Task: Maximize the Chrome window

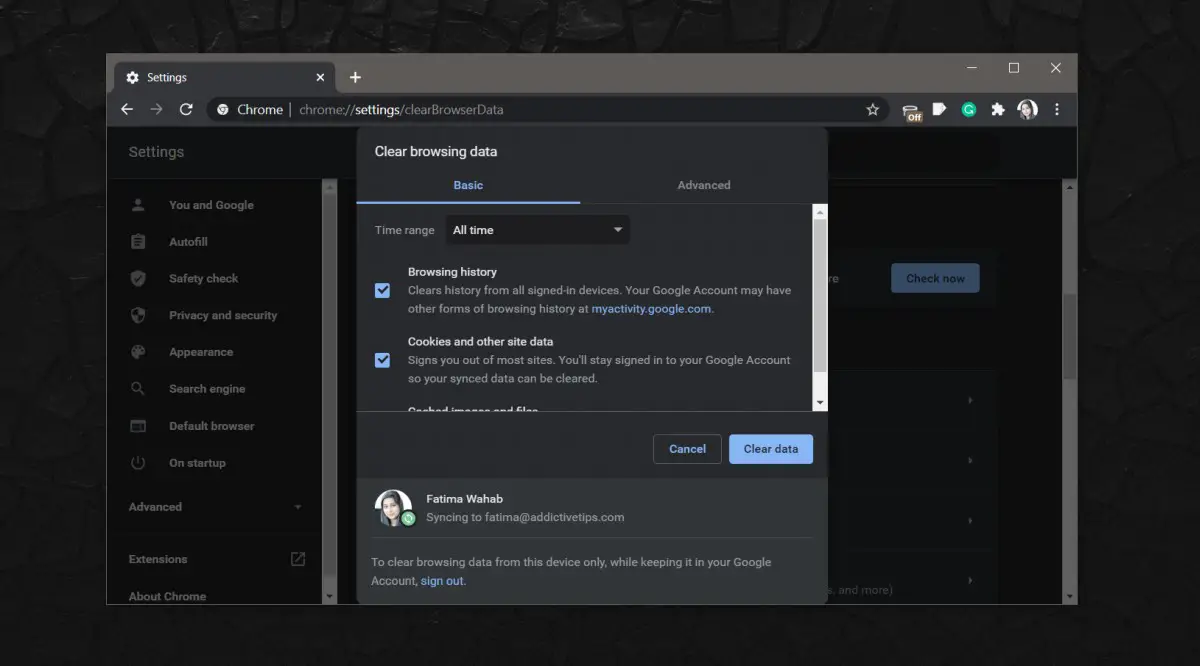Action: coord(1014,68)
